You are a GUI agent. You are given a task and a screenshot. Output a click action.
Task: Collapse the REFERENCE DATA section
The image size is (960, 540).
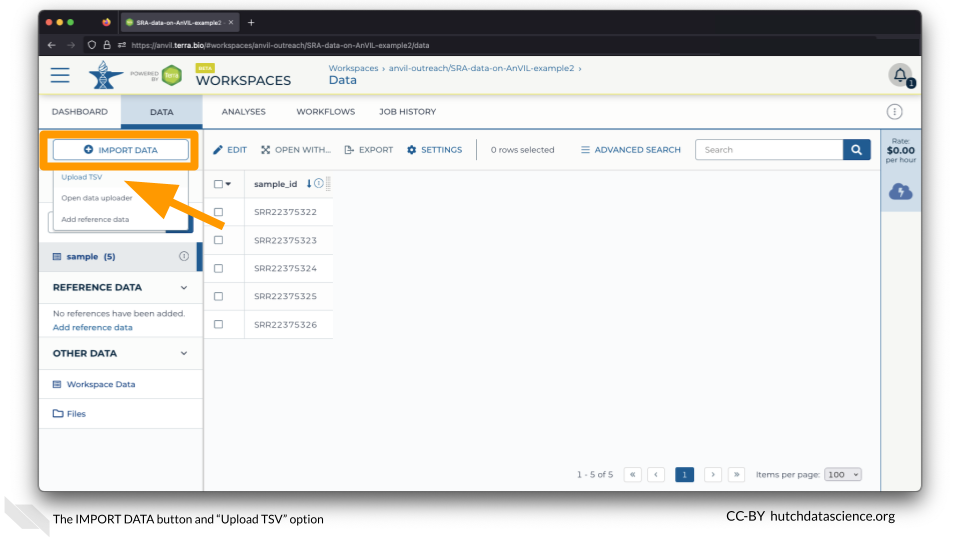pyautogui.click(x=184, y=288)
